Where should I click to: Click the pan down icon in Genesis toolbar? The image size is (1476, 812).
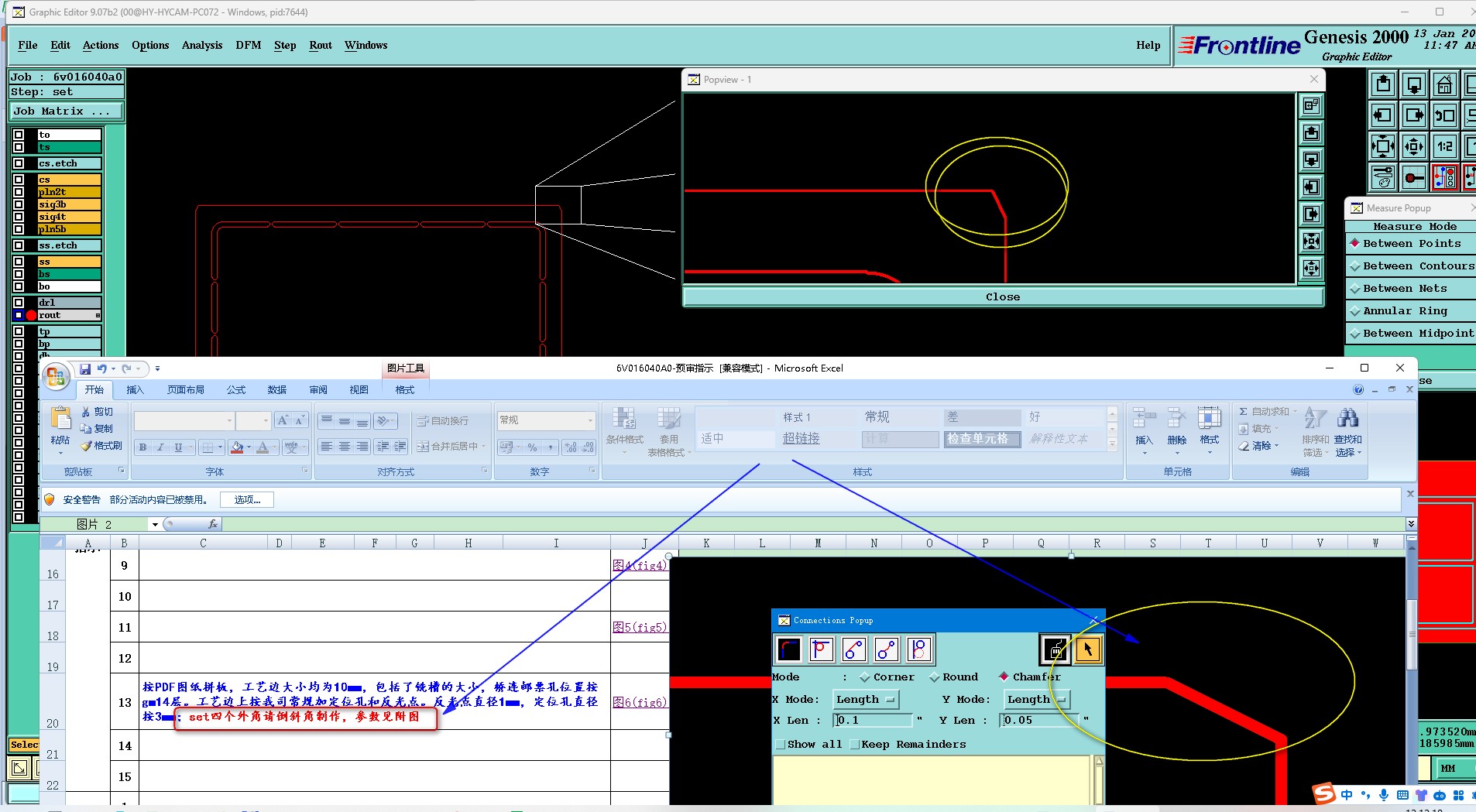1414,84
